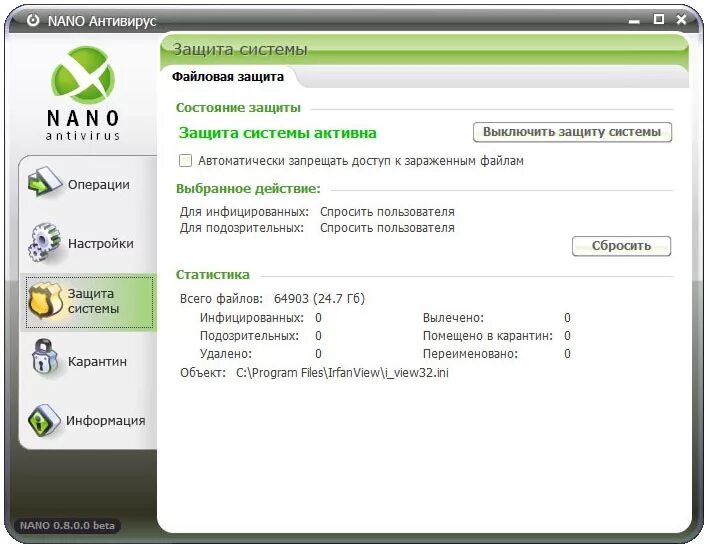Click the Сбросить button
Screen dimensions: 710x550
point(621,246)
